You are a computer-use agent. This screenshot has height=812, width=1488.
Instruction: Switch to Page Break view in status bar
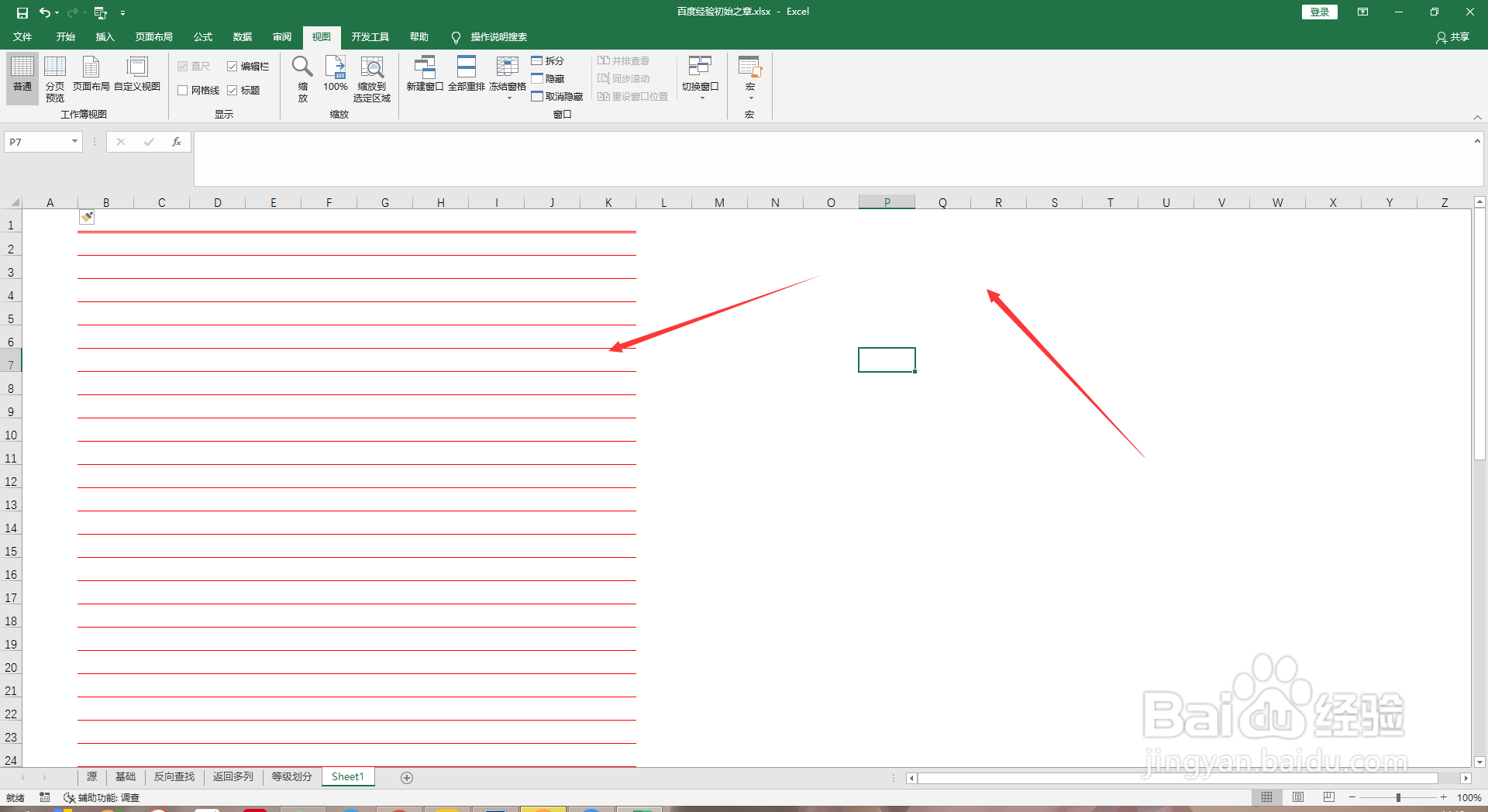[1329, 797]
